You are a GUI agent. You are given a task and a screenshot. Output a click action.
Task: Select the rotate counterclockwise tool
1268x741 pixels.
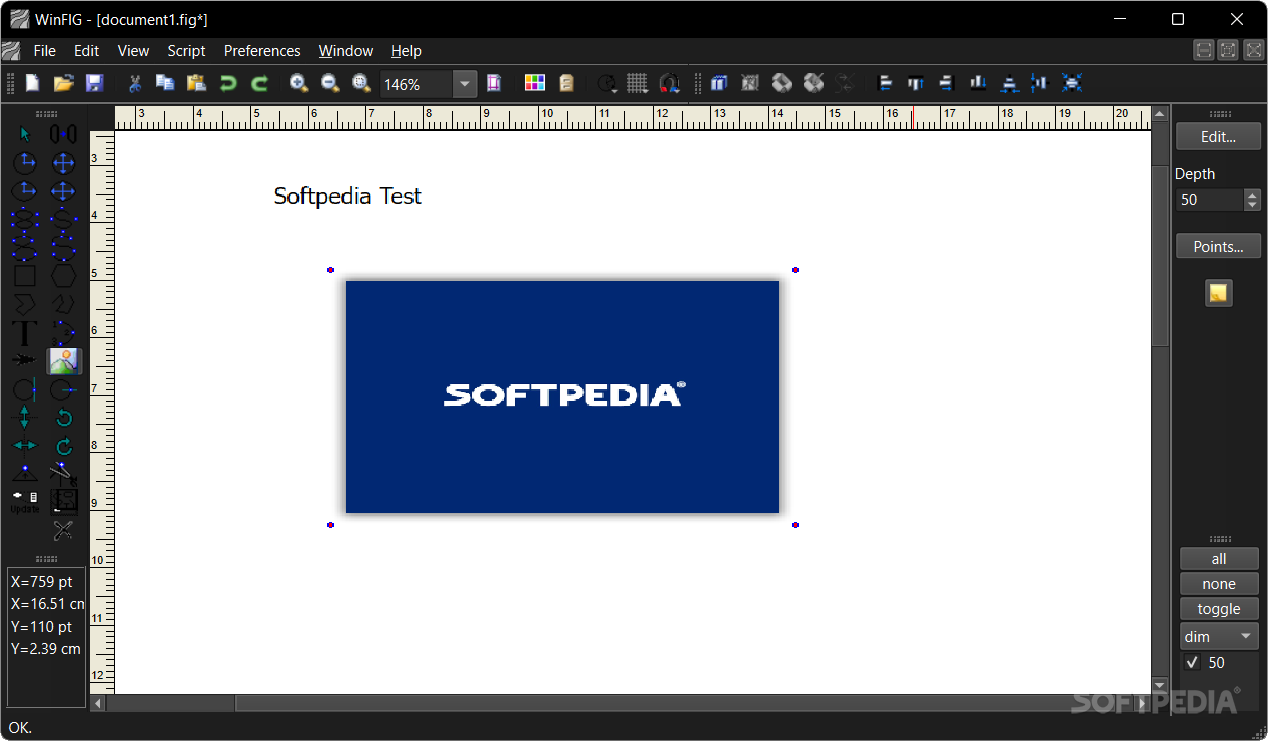coord(63,418)
